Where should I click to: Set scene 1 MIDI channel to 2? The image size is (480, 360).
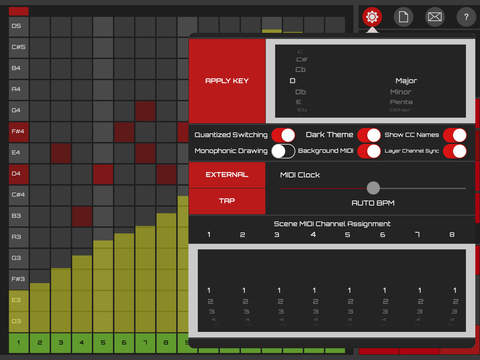point(210,301)
